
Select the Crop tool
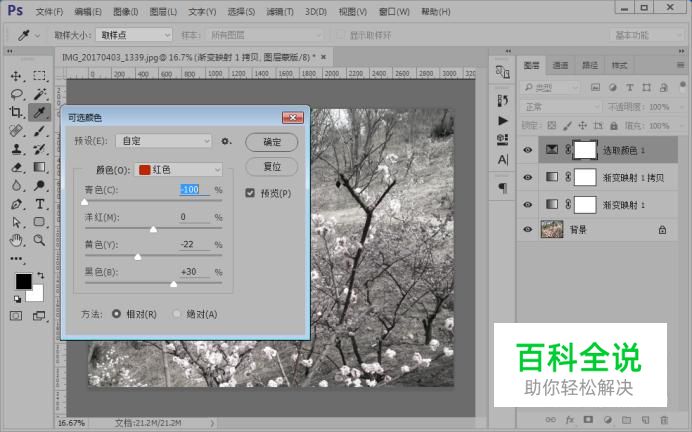[17, 112]
